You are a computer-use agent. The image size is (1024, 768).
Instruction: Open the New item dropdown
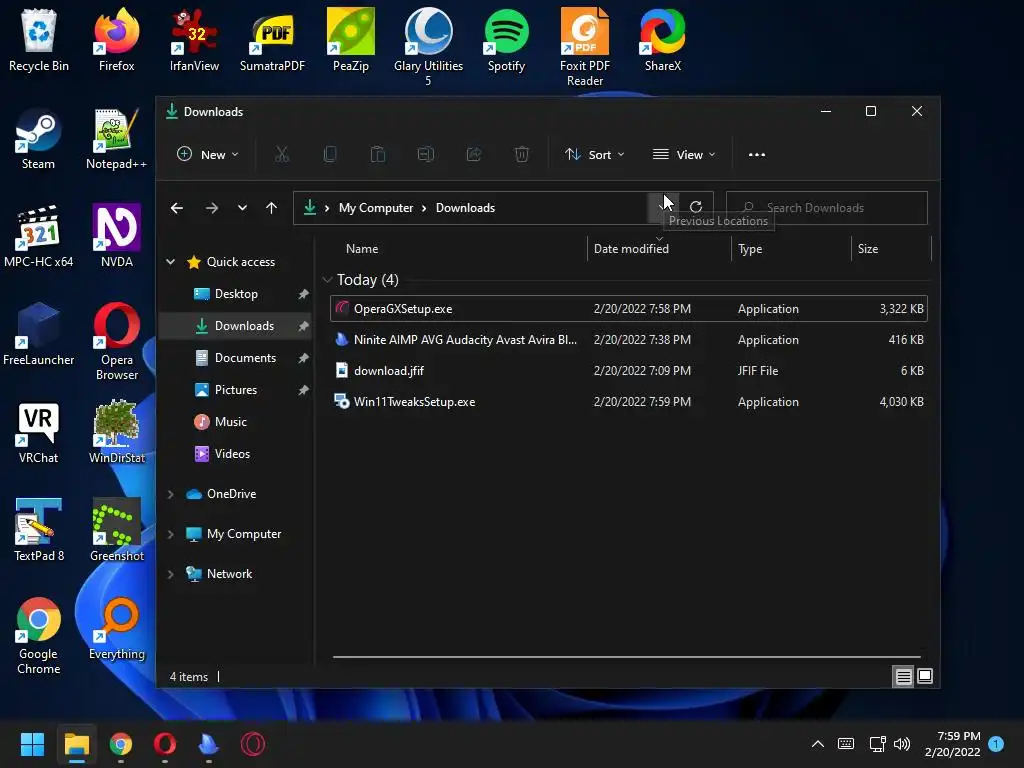208,155
